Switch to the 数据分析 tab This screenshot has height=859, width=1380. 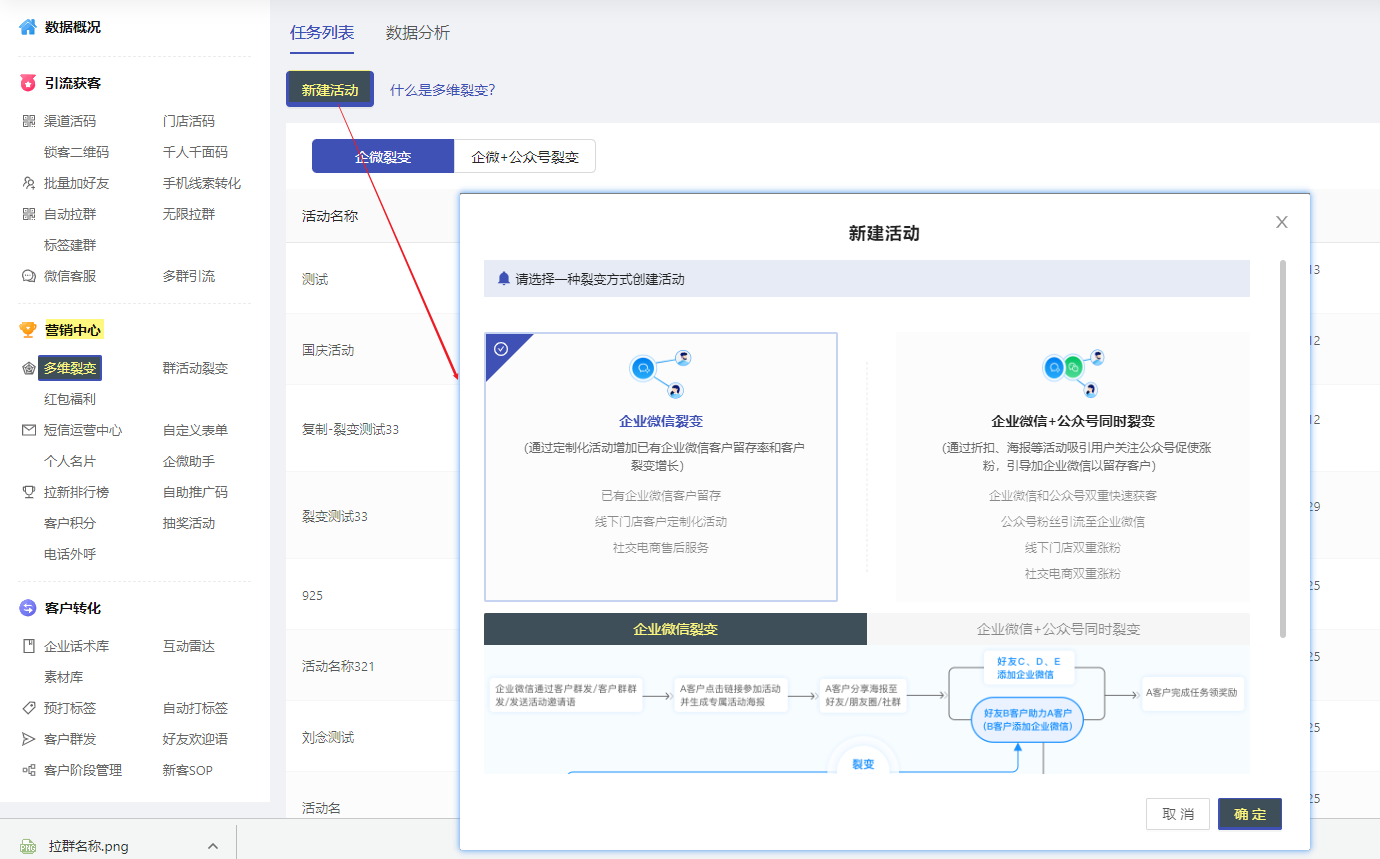click(x=418, y=32)
